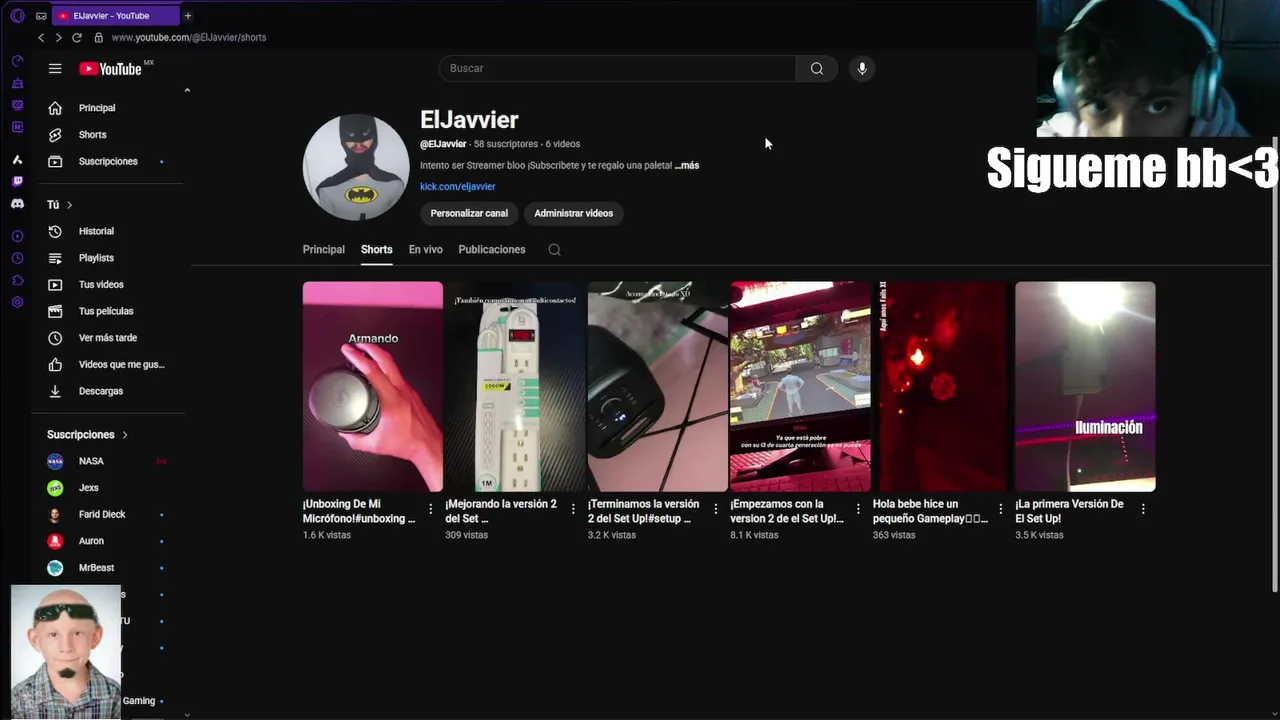1280x720 pixels.
Task: Expand the Suscripciones section heading
Action: click(88, 435)
